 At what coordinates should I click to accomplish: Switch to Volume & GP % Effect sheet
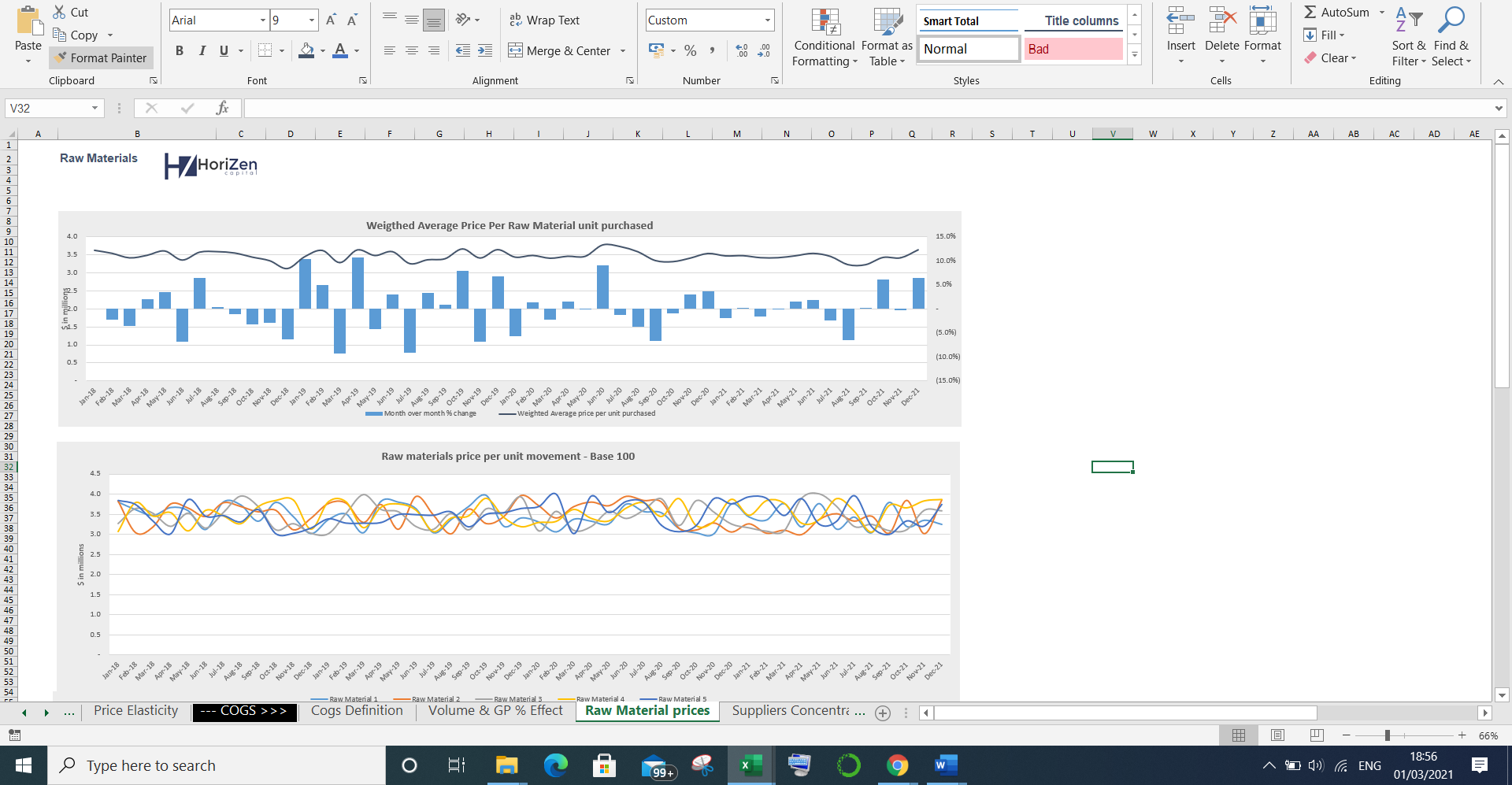495,711
